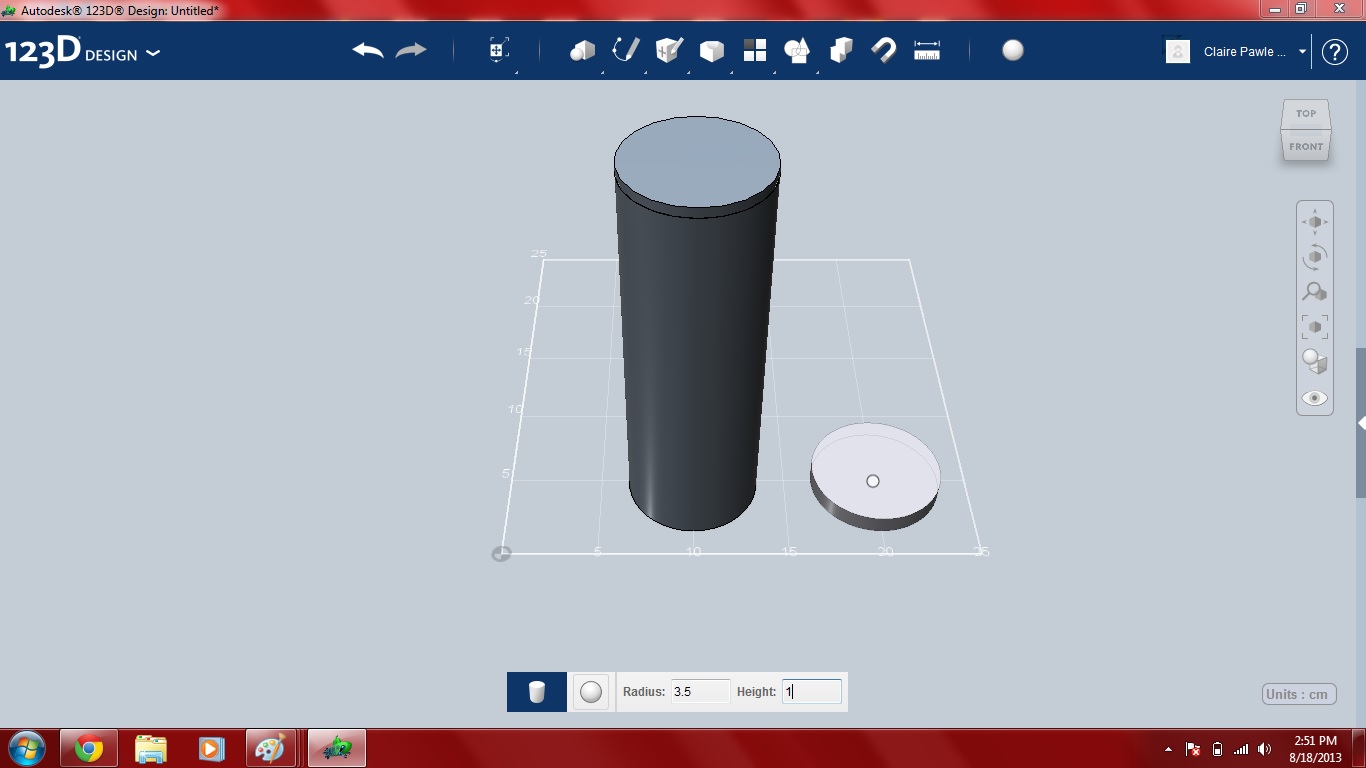Undo the last action with the Undo arrow
The image size is (1366, 768).
pyautogui.click(x=368, y=51)
